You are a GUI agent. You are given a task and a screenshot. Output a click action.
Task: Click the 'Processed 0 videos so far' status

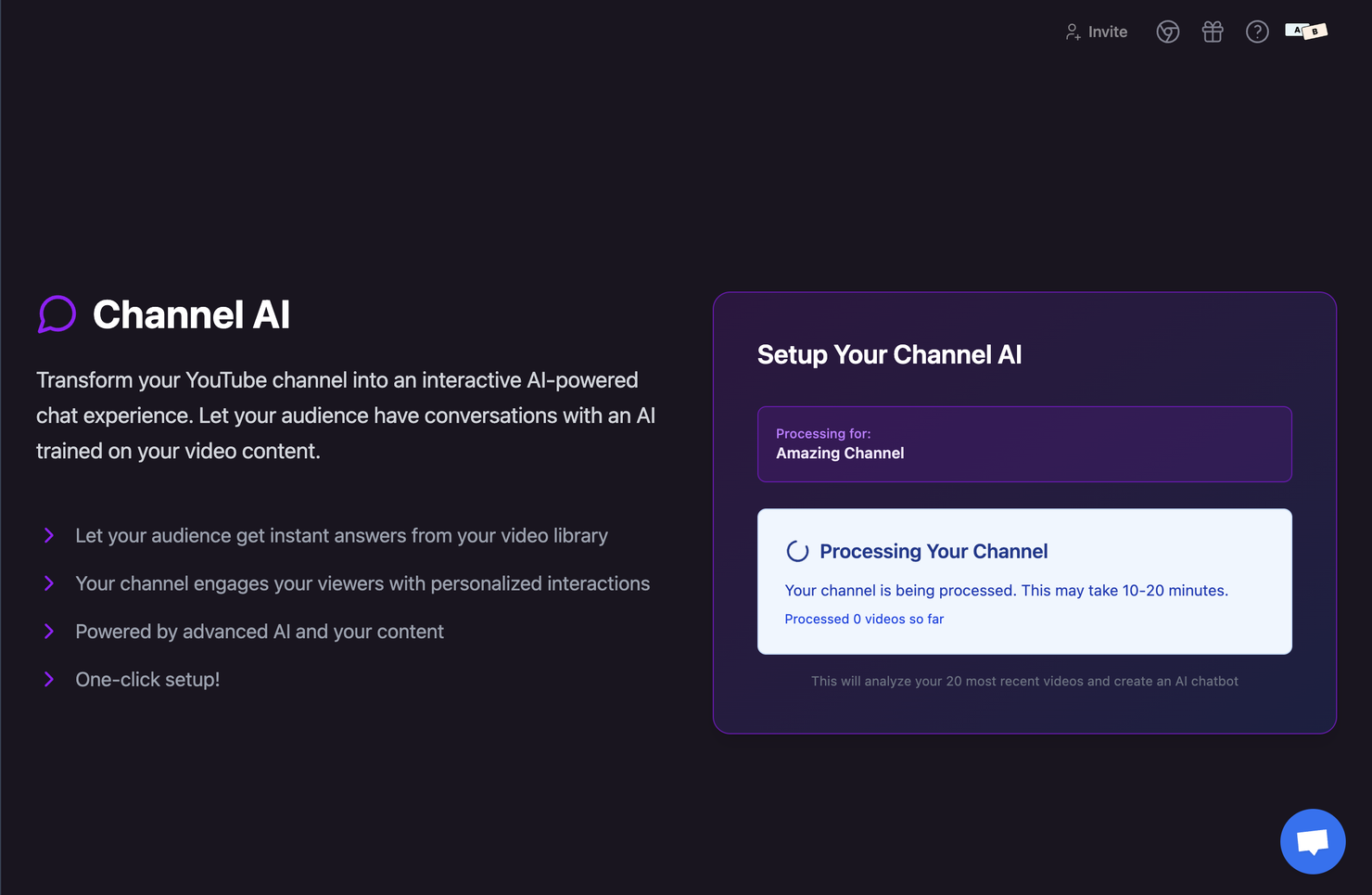864,619
